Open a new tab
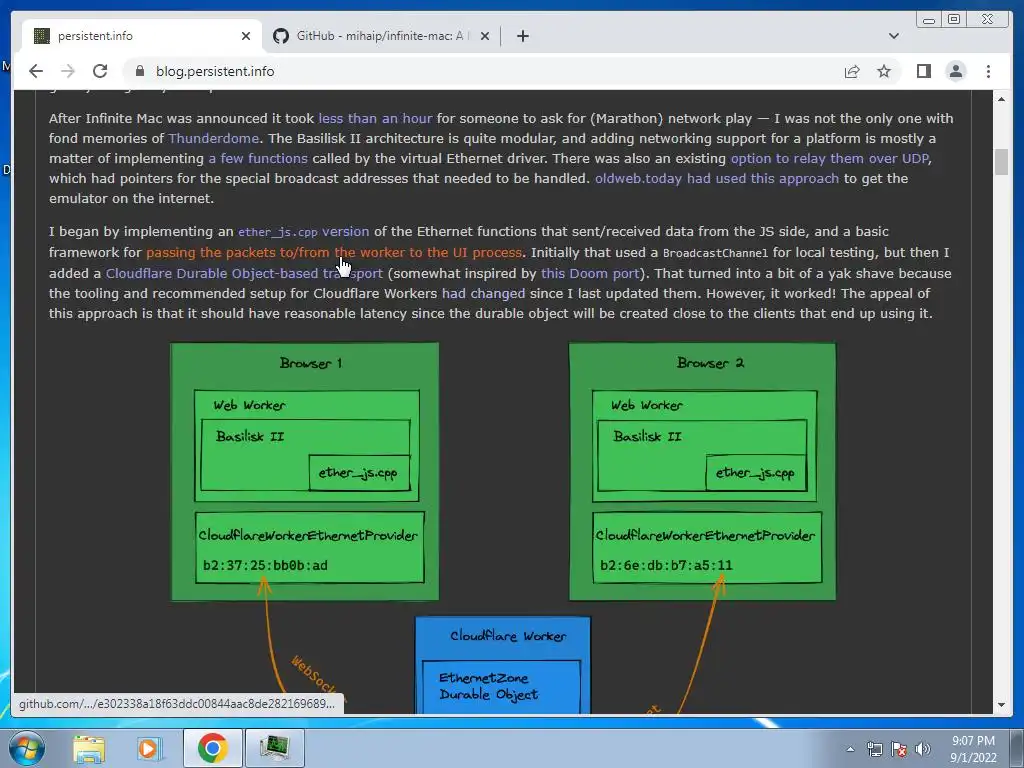This screenshot has height=768, width=1024. 522,36
